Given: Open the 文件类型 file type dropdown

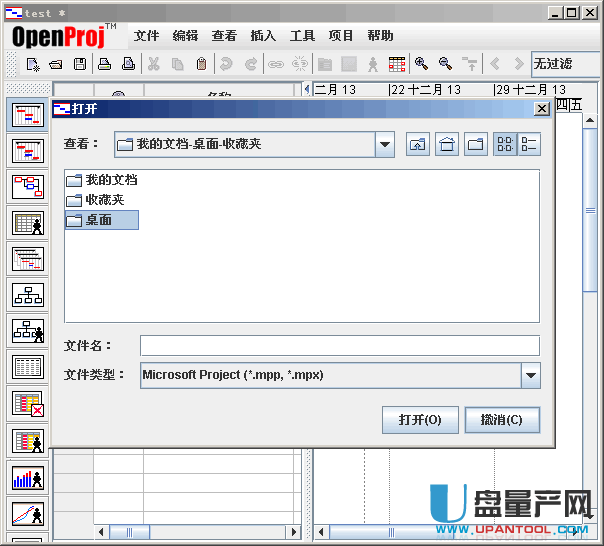Looking at the screenshot, I should (x=530, y=376).
